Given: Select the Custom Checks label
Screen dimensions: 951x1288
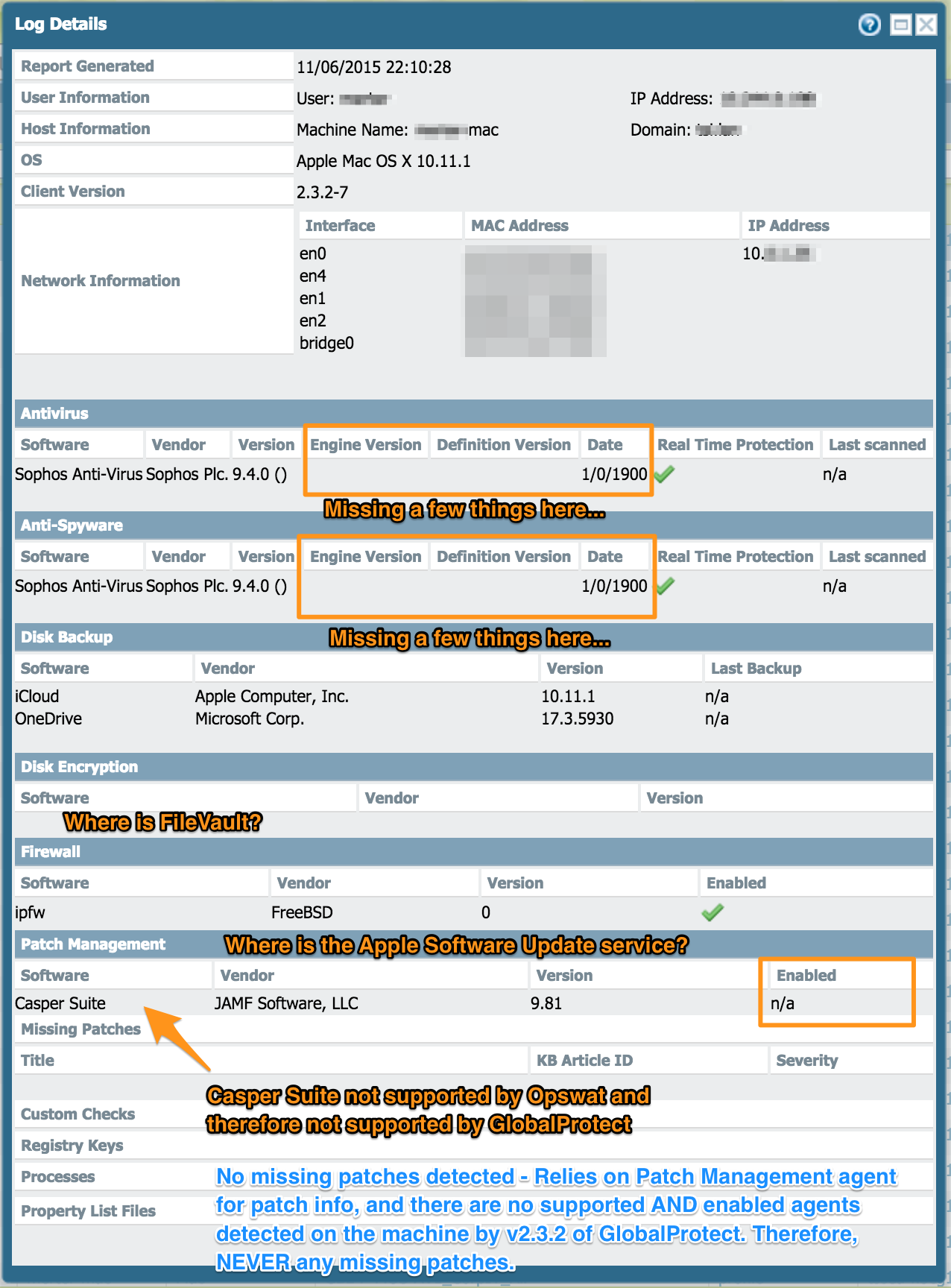Looking at the screenshot, I should point(78,1114).
